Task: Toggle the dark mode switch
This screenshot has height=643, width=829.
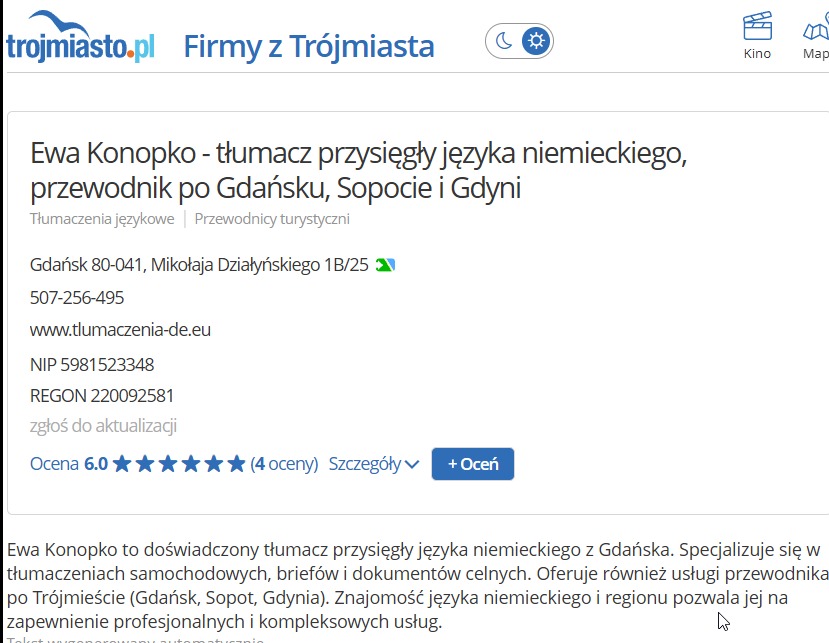Action: (x=519, y=40)
